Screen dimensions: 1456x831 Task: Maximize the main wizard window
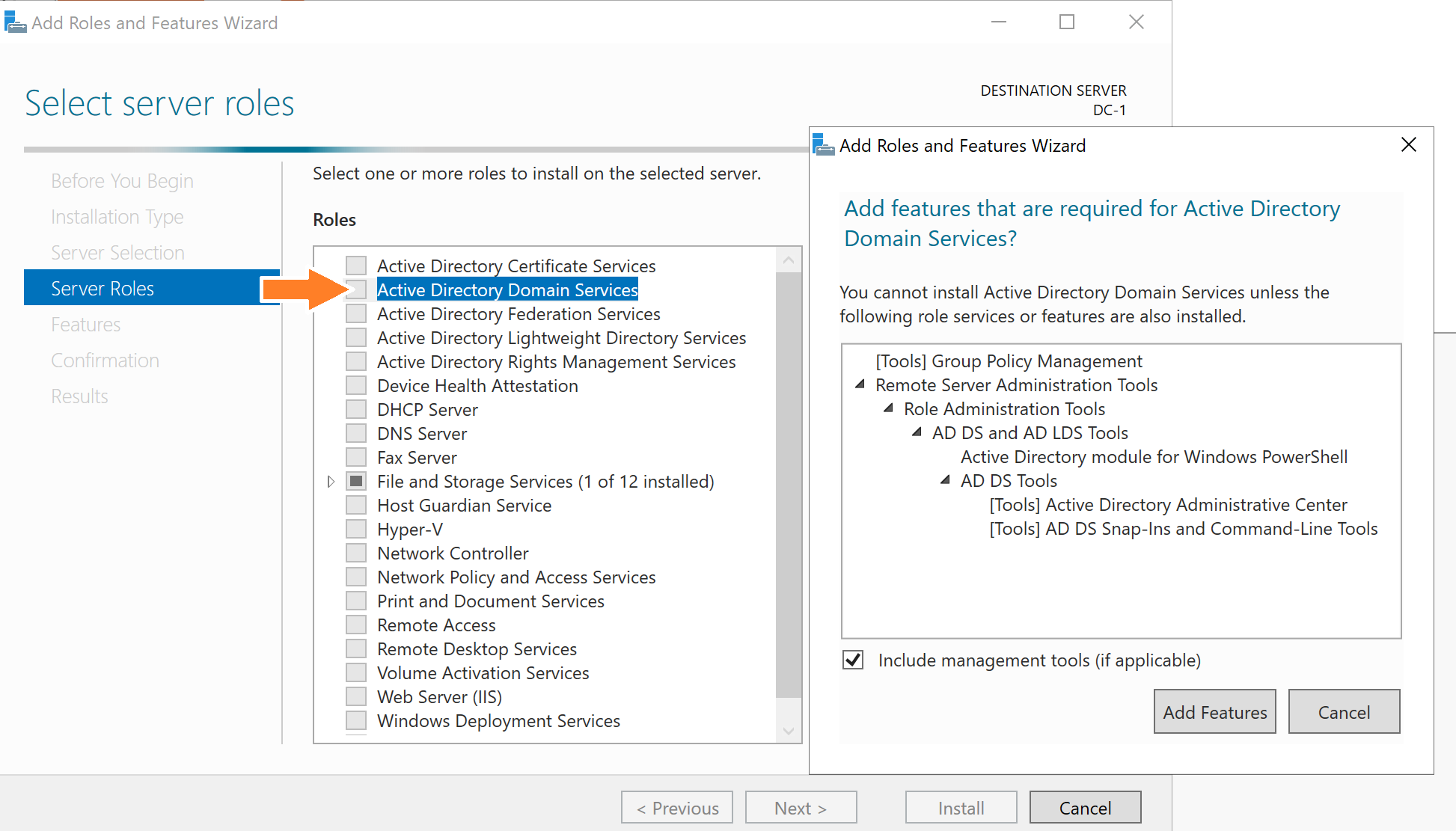click(x=1067, y=22)
